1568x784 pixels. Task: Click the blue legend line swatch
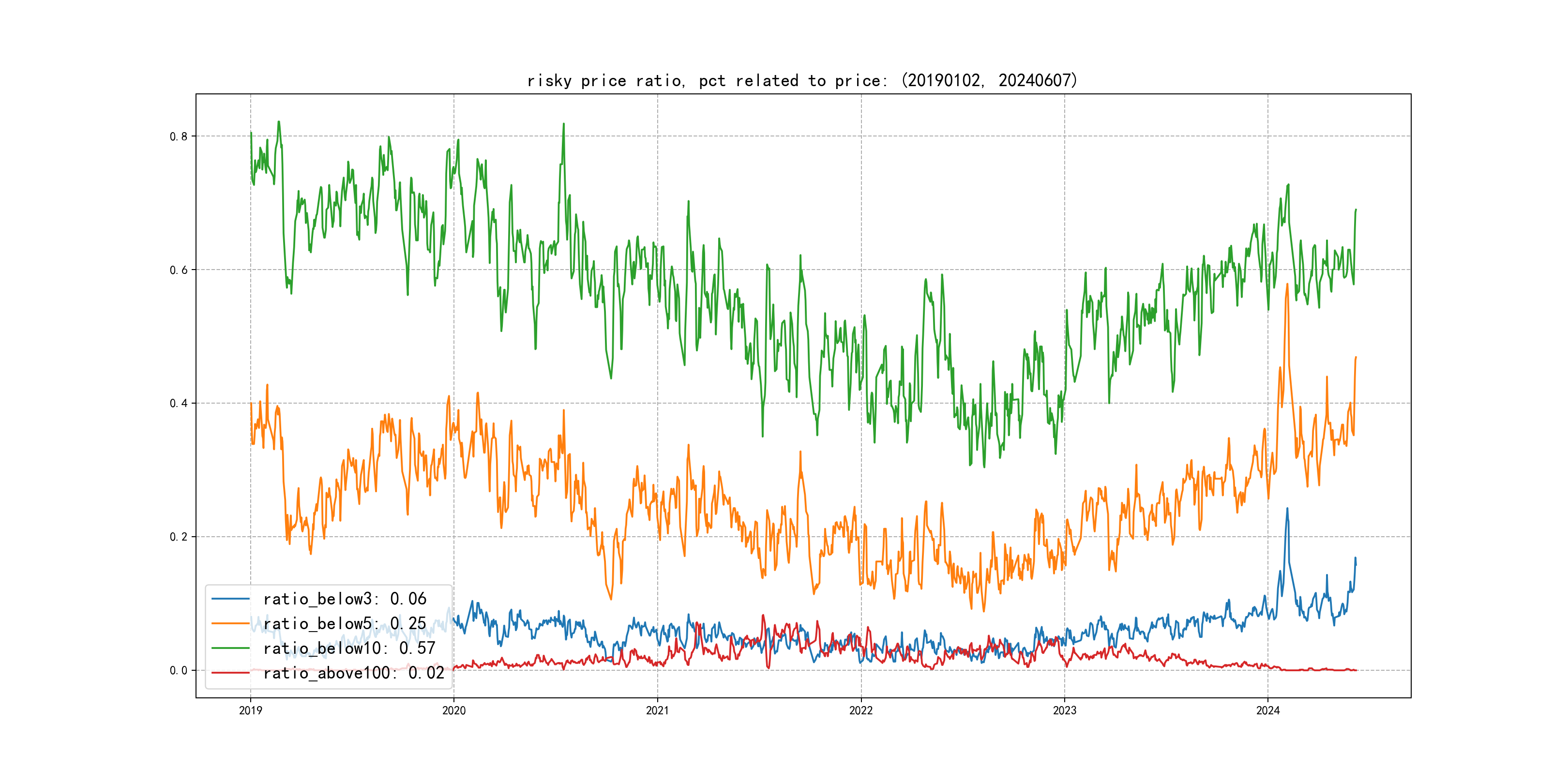pos(230,599)
